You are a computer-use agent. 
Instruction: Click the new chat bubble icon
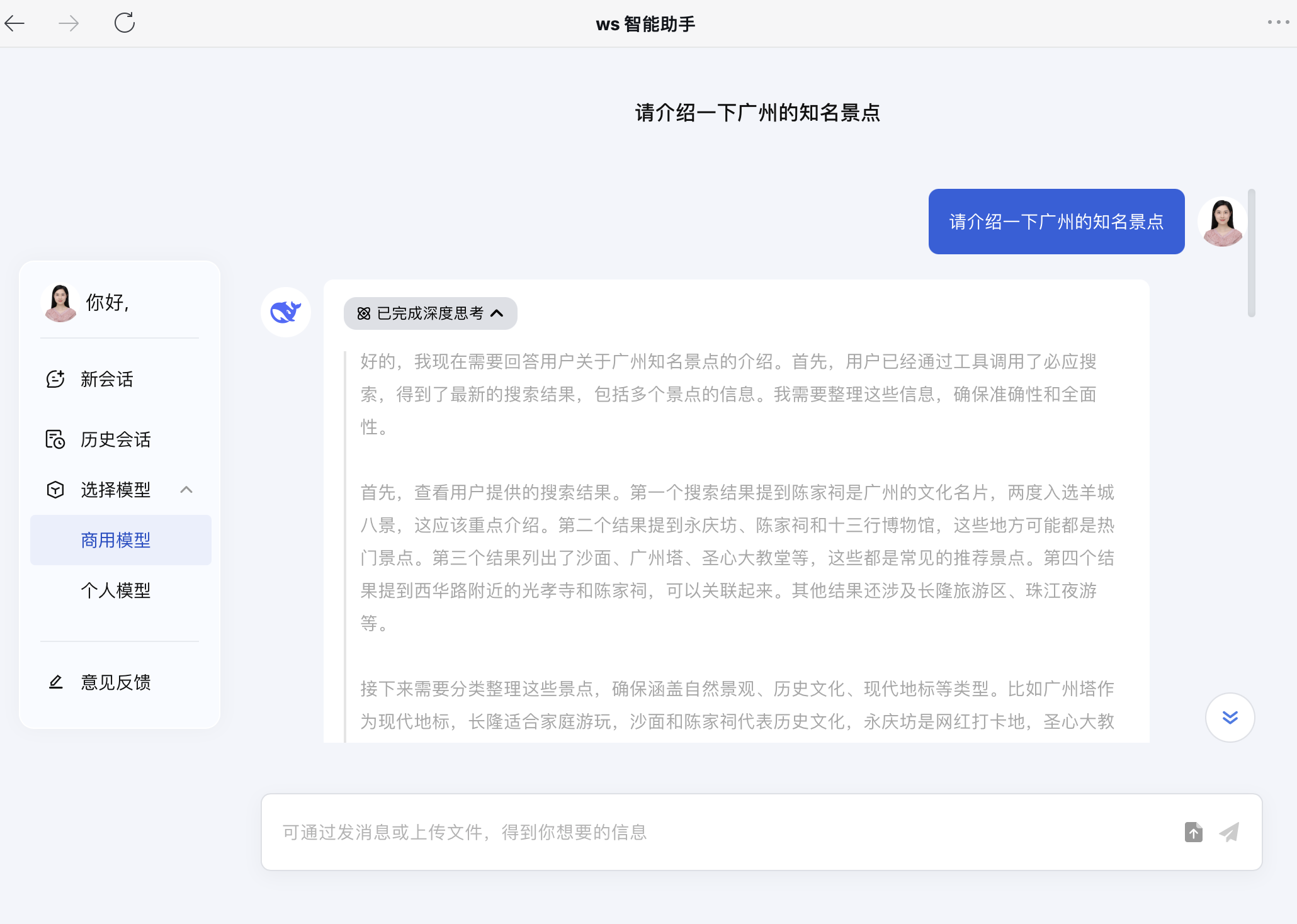tap(55, 379)
